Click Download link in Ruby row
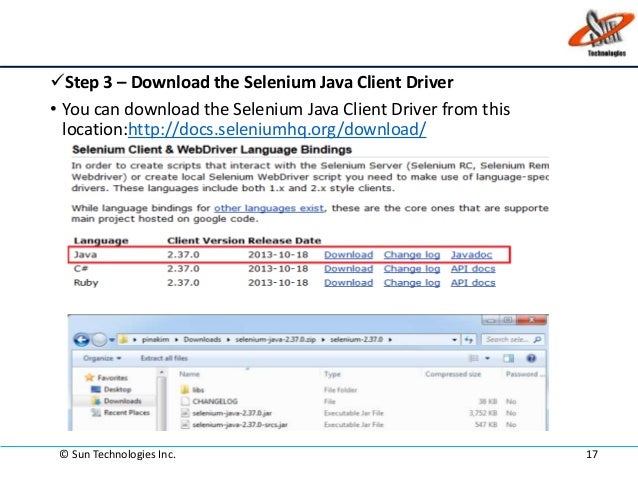The height and width of the screenshot is (479, 638). pyautogui.click(x=348, y=282)
